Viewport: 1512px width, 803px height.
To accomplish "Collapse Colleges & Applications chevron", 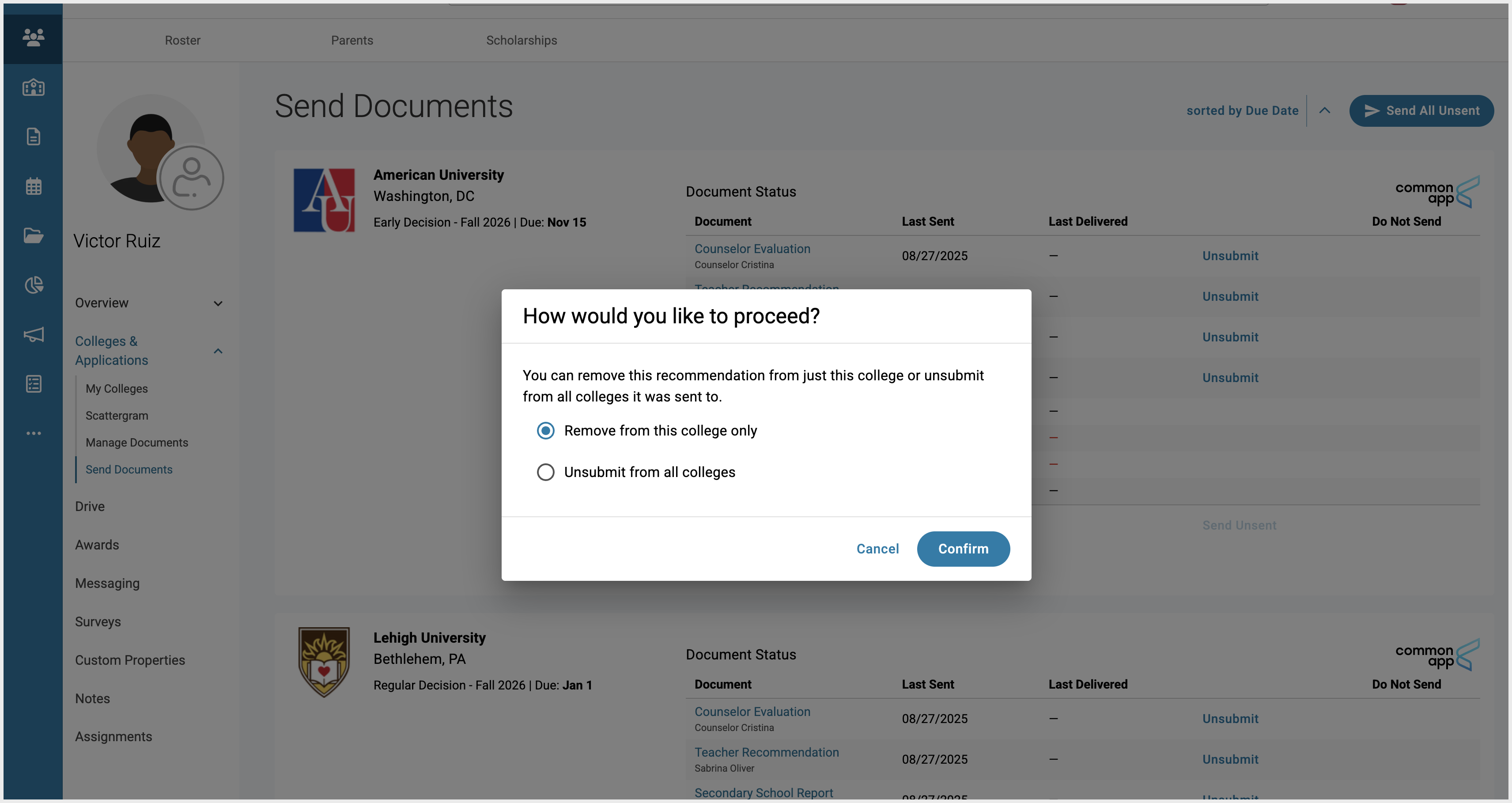I will (218, 351).
